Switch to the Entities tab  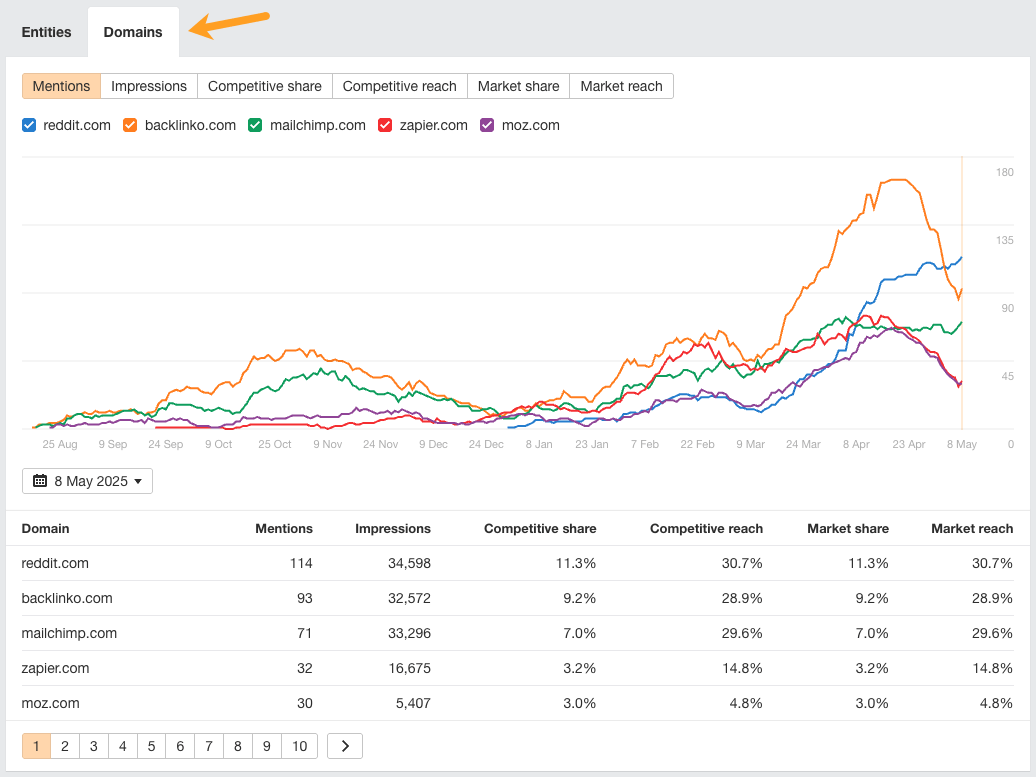46,32
